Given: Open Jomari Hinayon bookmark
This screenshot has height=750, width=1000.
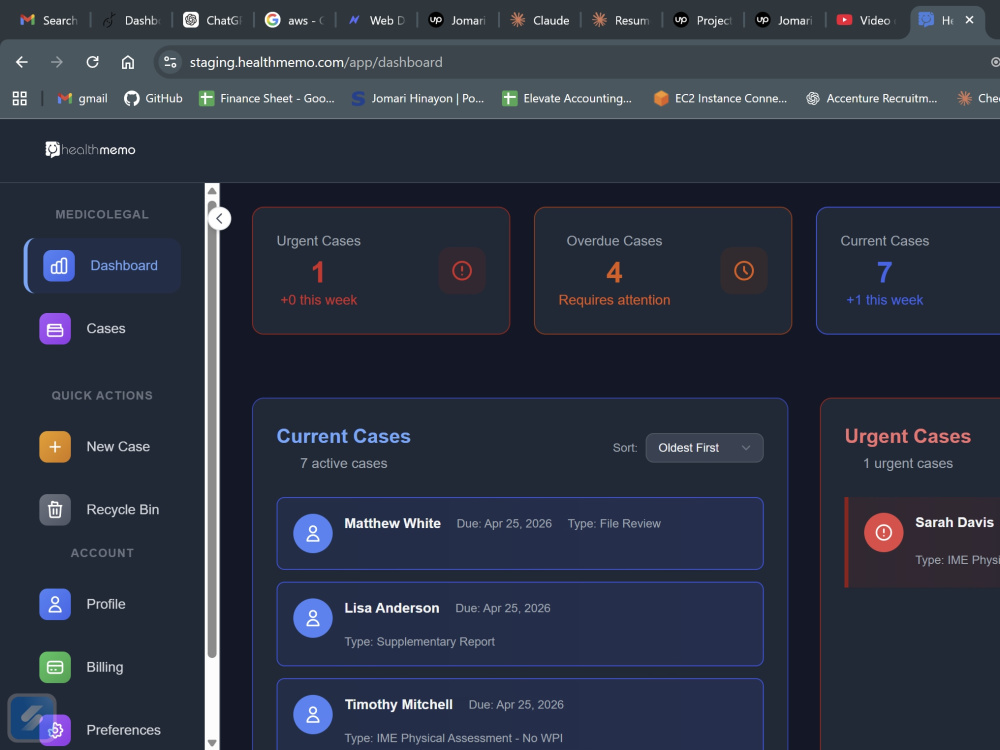Looking at the screenshot, I should 418,98.
